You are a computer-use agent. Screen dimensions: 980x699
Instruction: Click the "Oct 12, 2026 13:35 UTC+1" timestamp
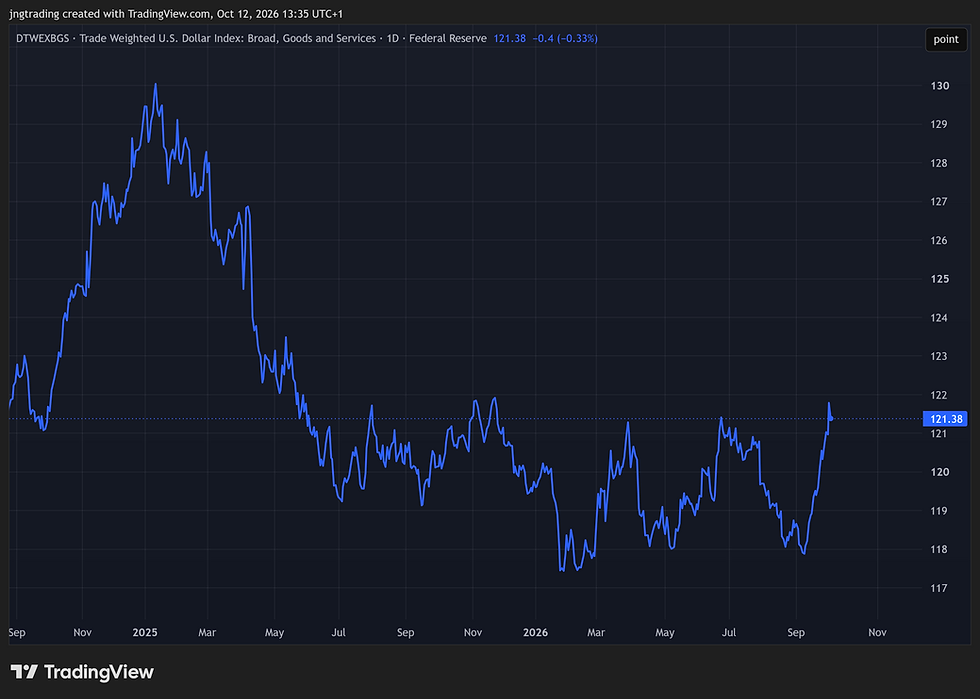coord(279,14)
